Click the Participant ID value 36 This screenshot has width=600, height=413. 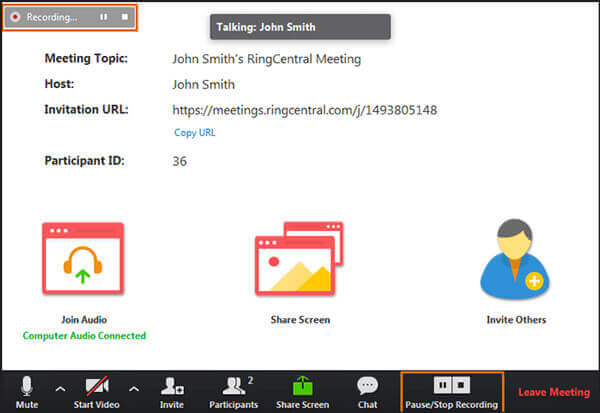(x=179, y=161)
